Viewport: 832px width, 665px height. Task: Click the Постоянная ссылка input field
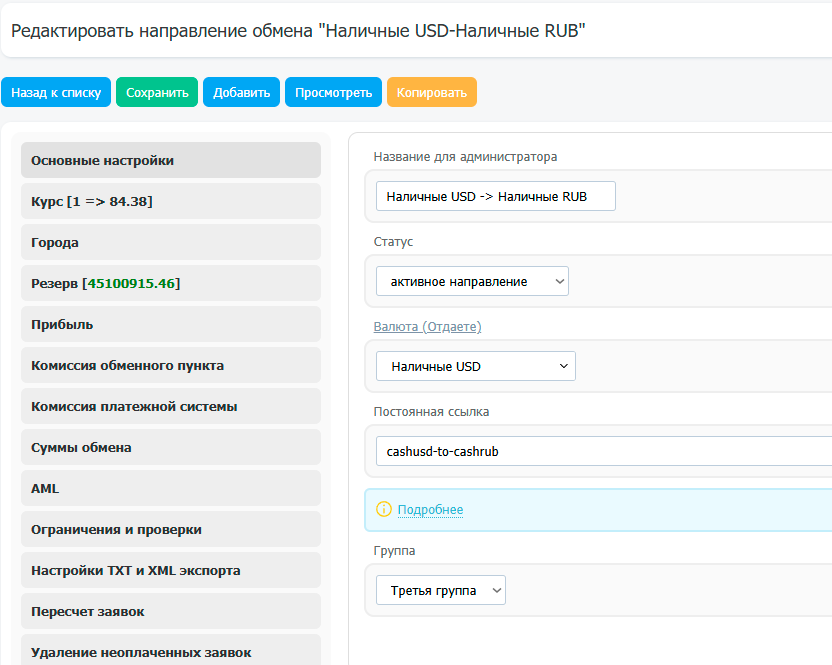click(x=600, y=451)
